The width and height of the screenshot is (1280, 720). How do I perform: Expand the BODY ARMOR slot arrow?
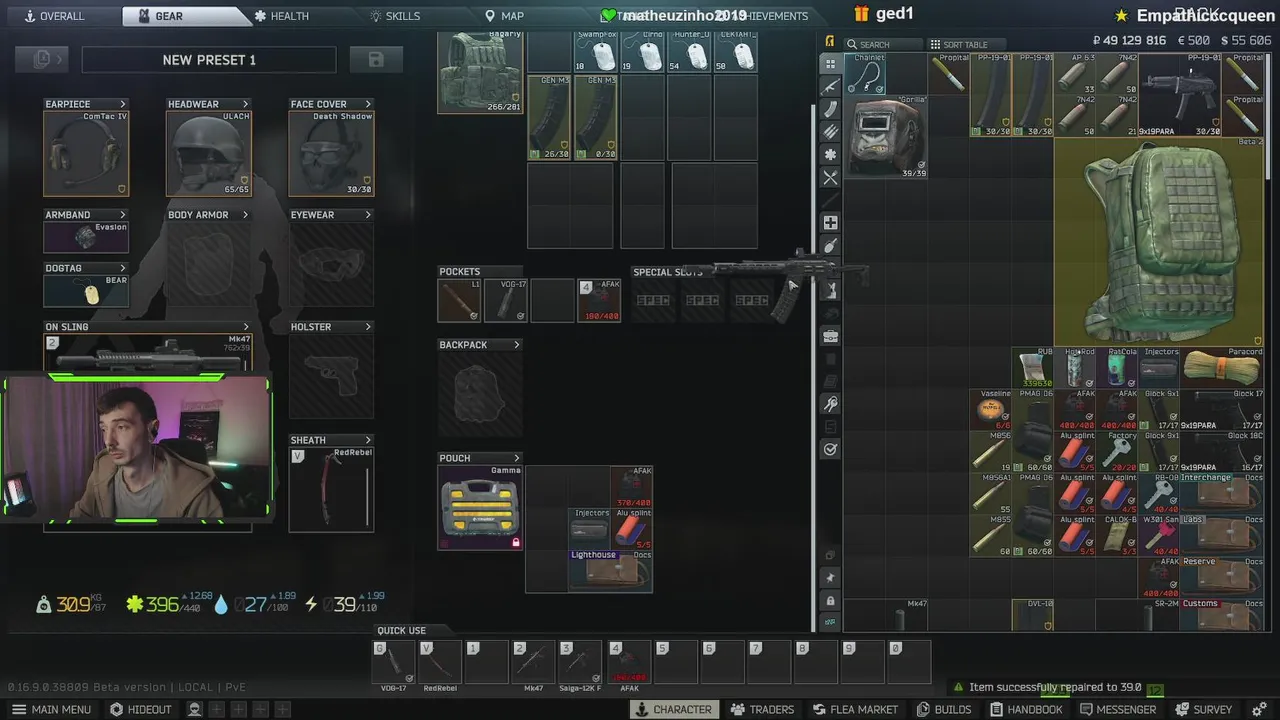coord(245,215)
